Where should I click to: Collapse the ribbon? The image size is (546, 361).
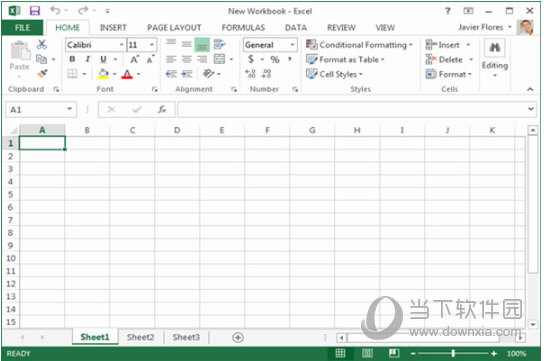pyautogui.click(x=530, y=89)
